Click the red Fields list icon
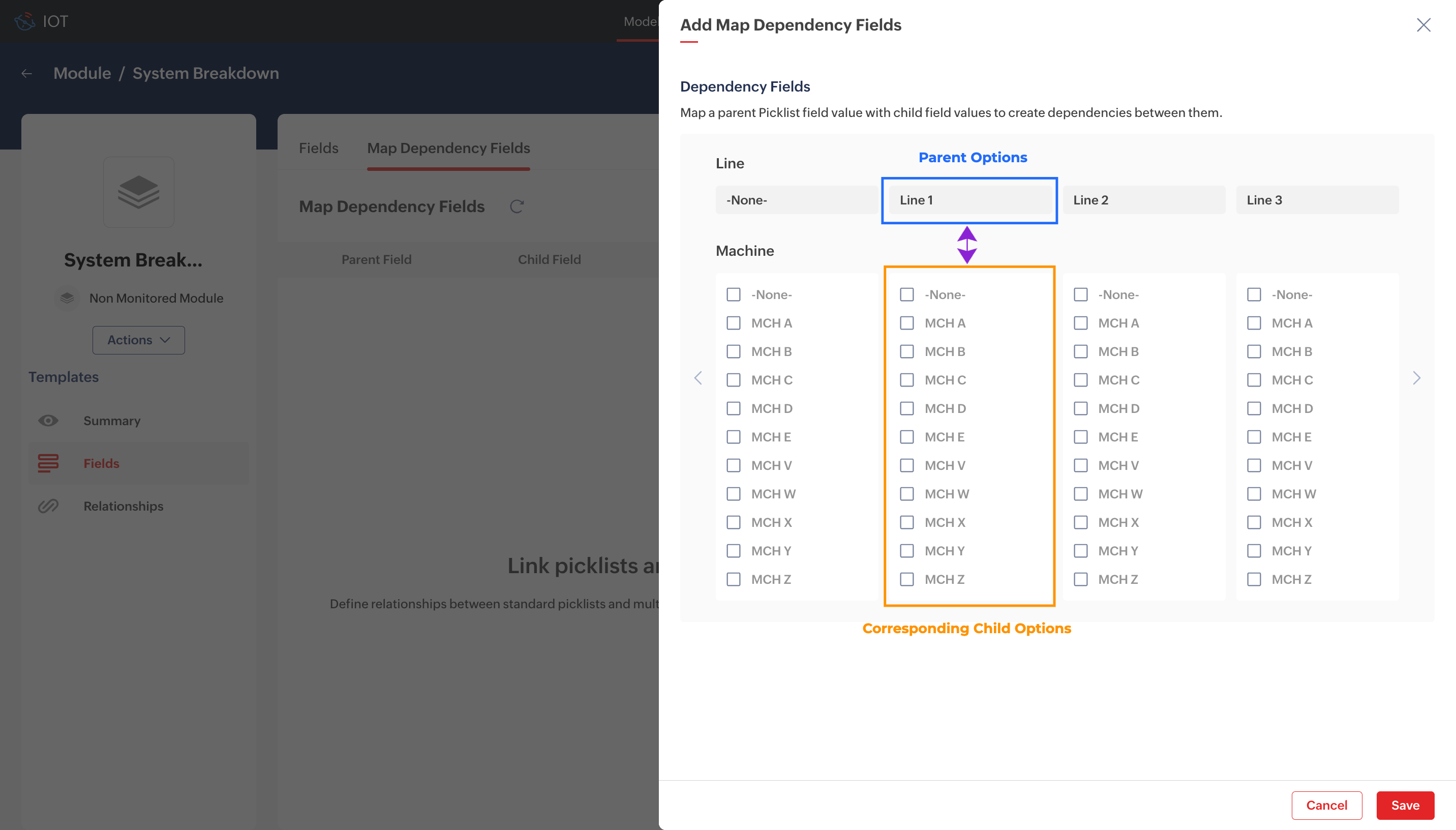1456x830 pixels. (48, 463)
